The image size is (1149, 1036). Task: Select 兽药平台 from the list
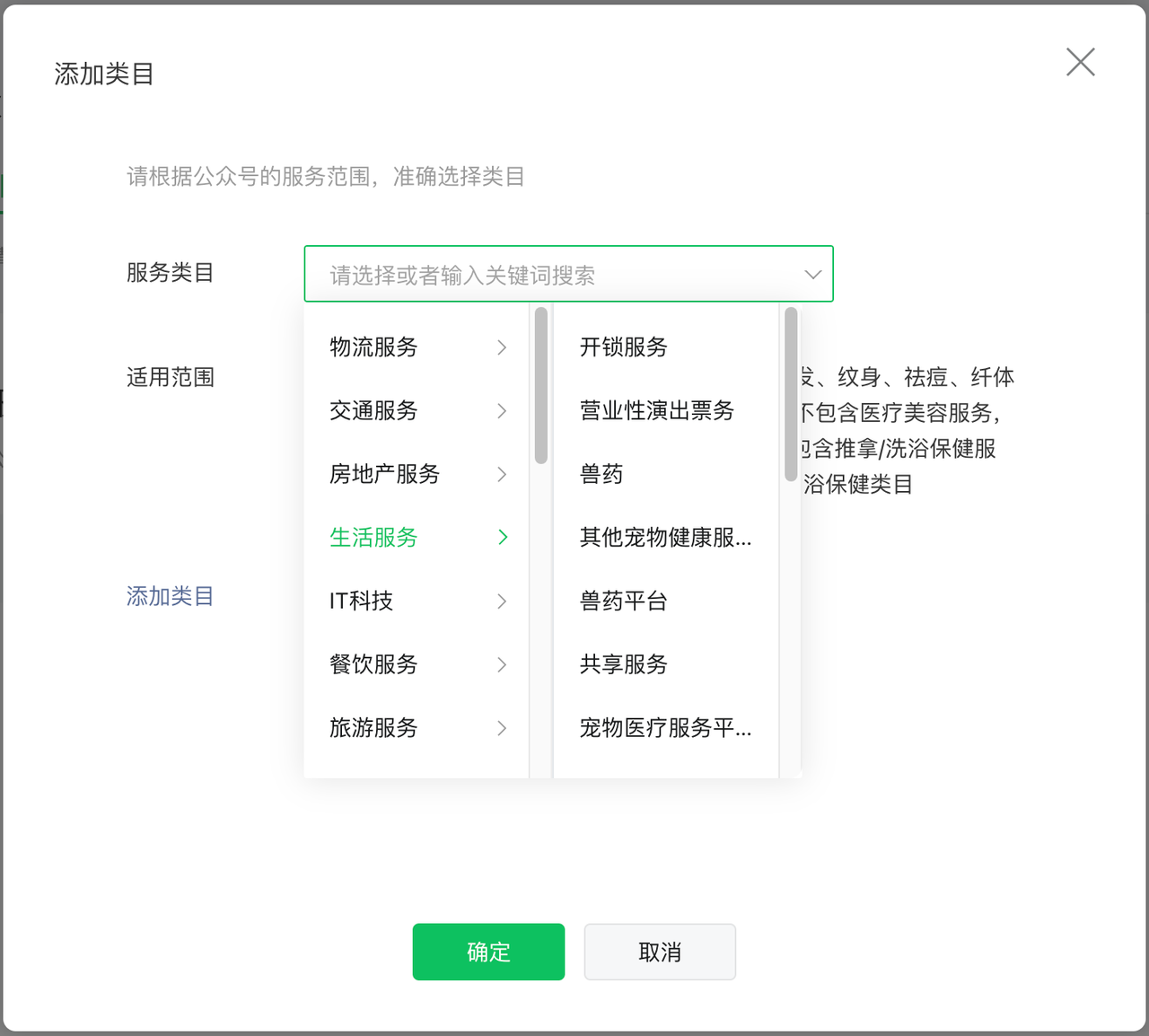(x=623, y=601)
